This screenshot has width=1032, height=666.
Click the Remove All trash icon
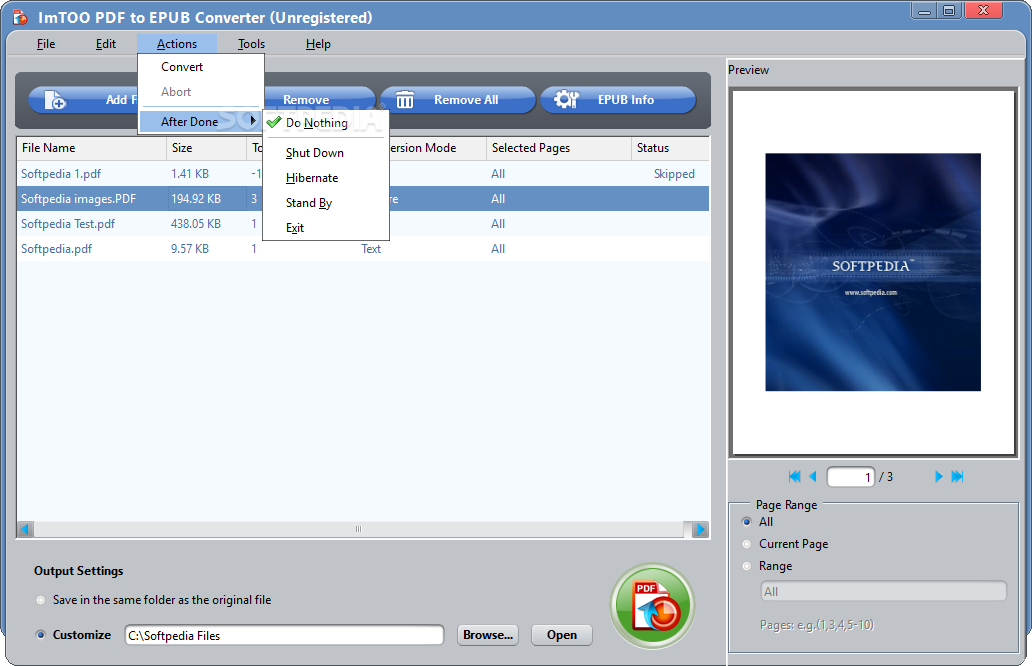click(405, 100)
